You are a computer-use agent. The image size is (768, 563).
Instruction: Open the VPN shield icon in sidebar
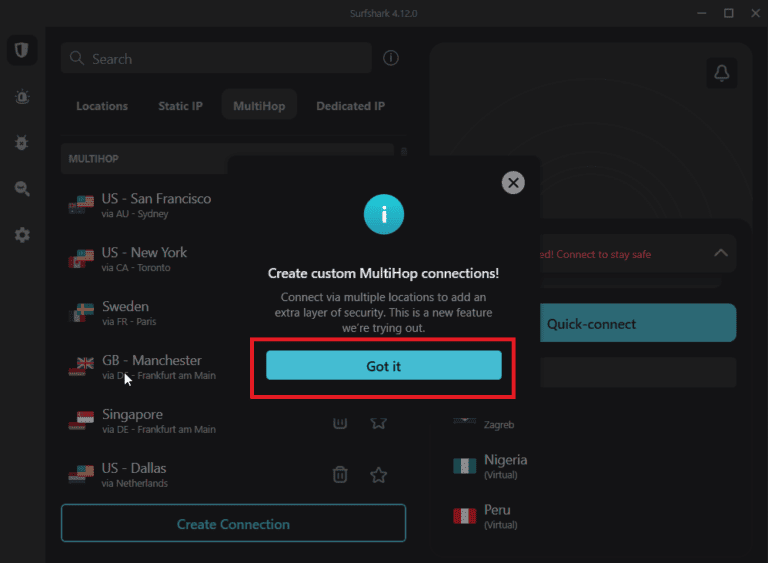click(21, 51)
